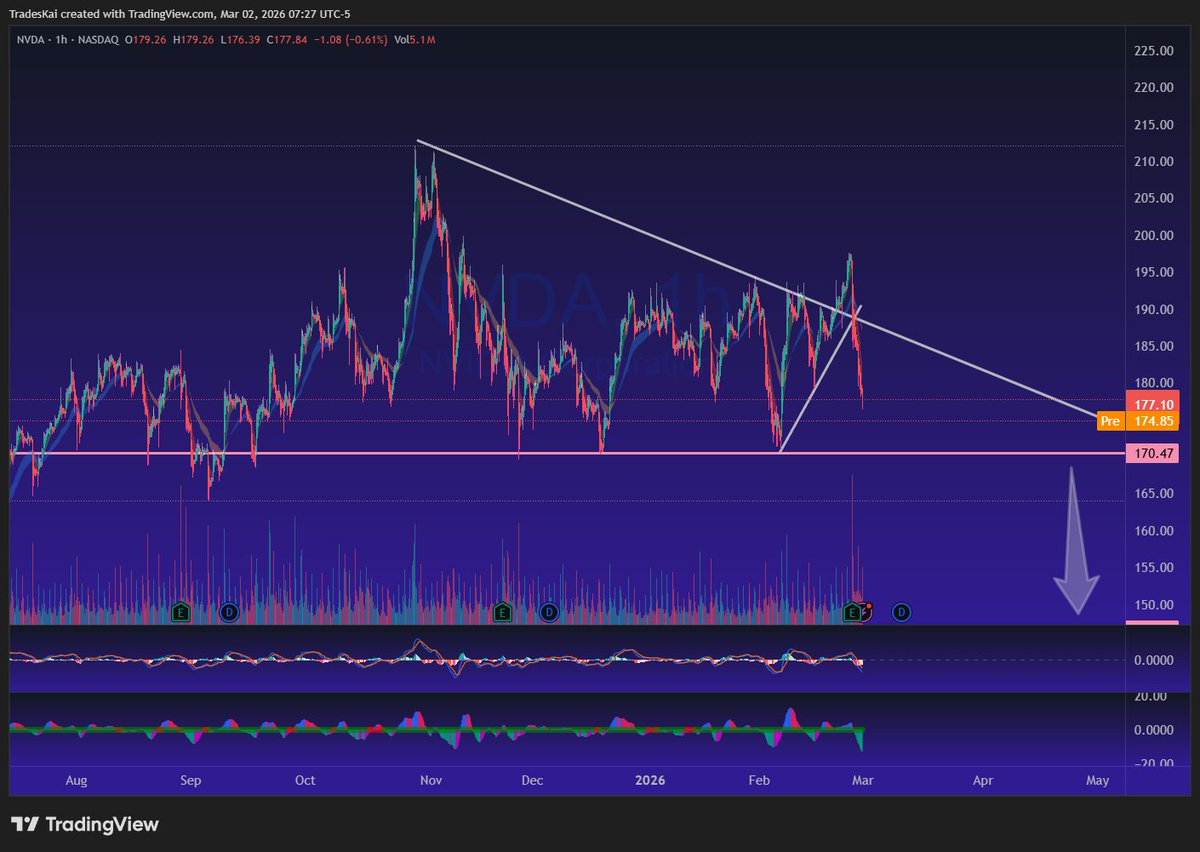This screenshot has height=852, width=1200.
Task: Click the 165.00 price axis label
Action: coord(1153,493)
